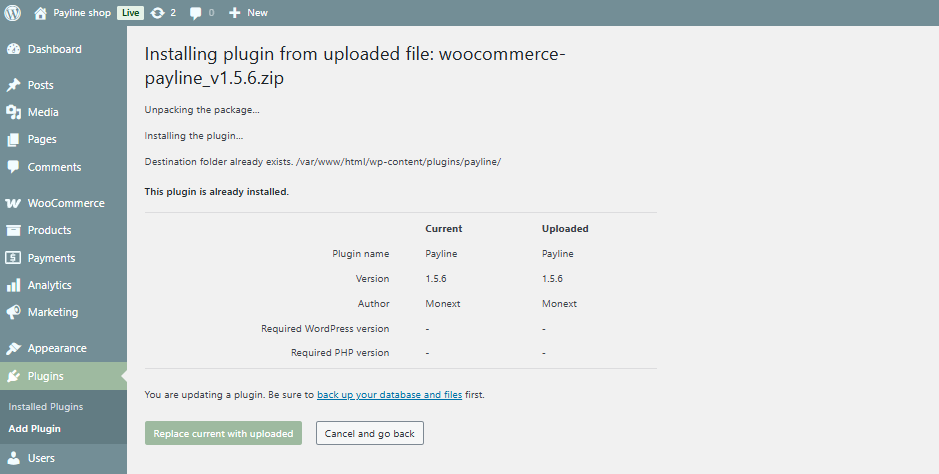Open Appearance paintbrush icon
Screen dimensions: 939x474
(14, 348)
